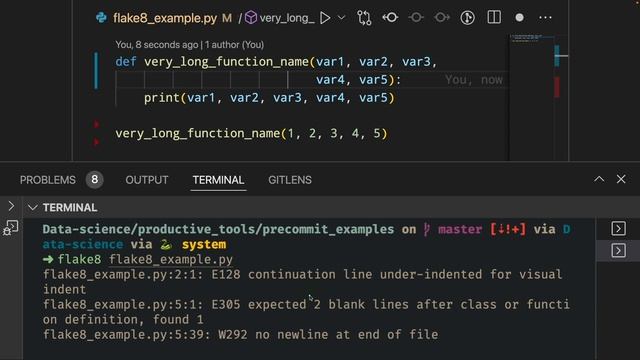Click the middle commit navigation icon

click(x=416, y=18)
